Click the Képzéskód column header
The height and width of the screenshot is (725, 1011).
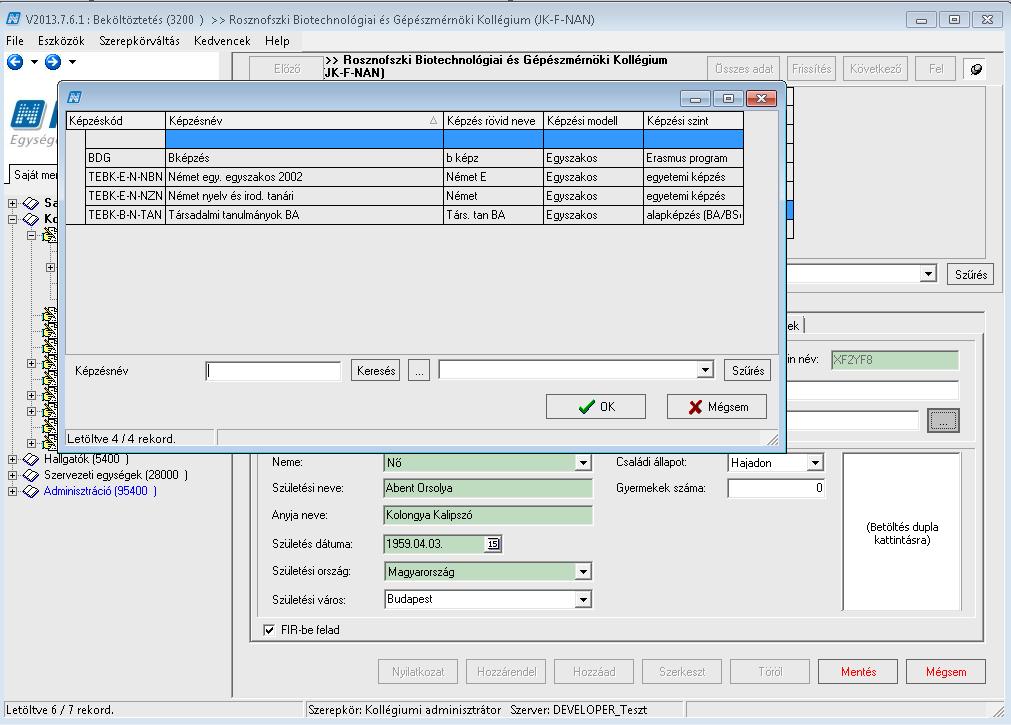(116, 121)
